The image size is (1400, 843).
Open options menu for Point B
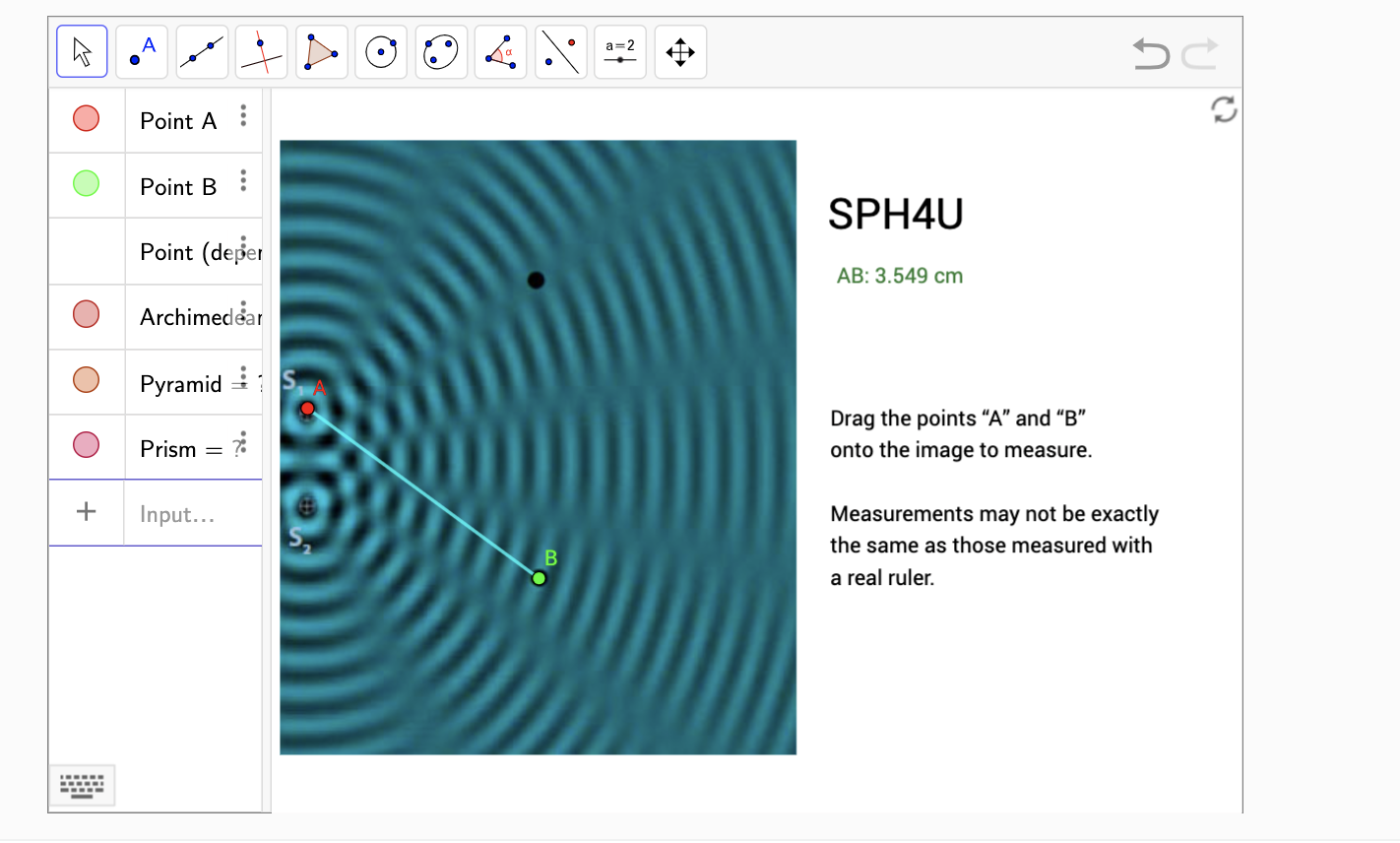tap(243, 181)
